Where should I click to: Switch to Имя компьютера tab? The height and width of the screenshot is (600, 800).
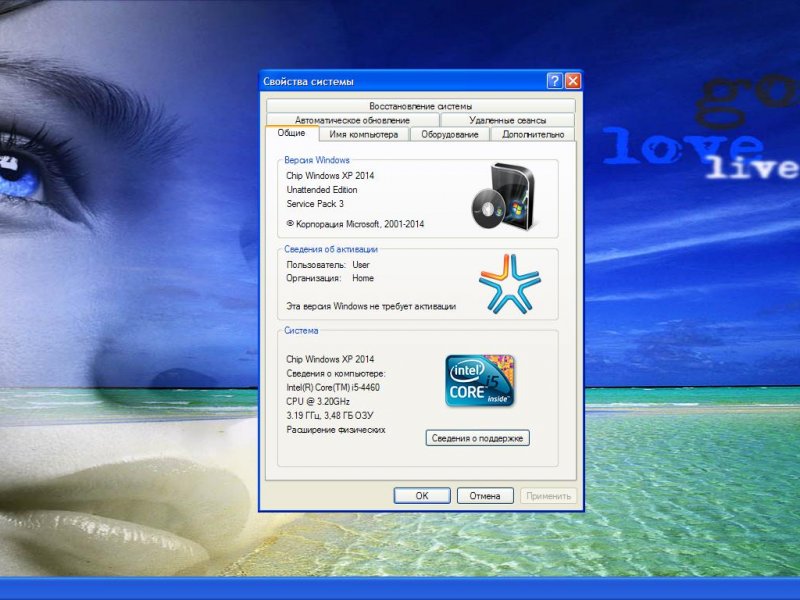pyautogui.click(x=364, y=134)
